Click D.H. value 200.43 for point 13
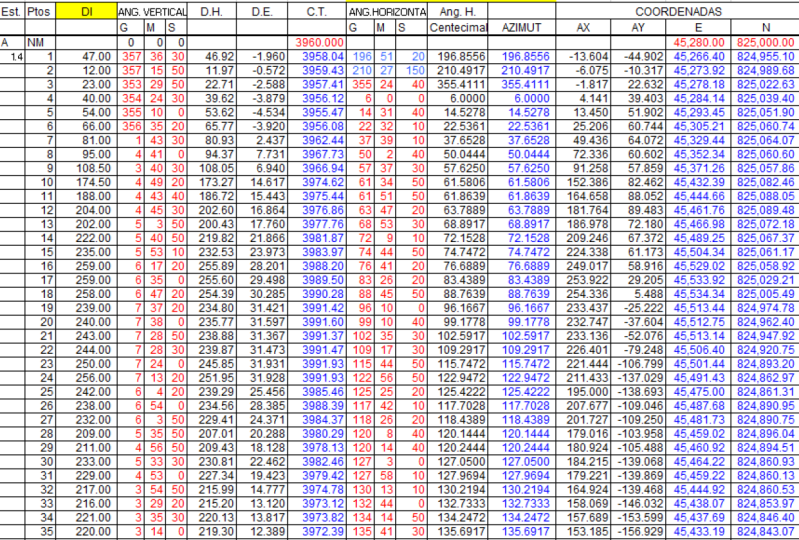Viewport: 799px width, 540px height. click(x=216, y=224)
